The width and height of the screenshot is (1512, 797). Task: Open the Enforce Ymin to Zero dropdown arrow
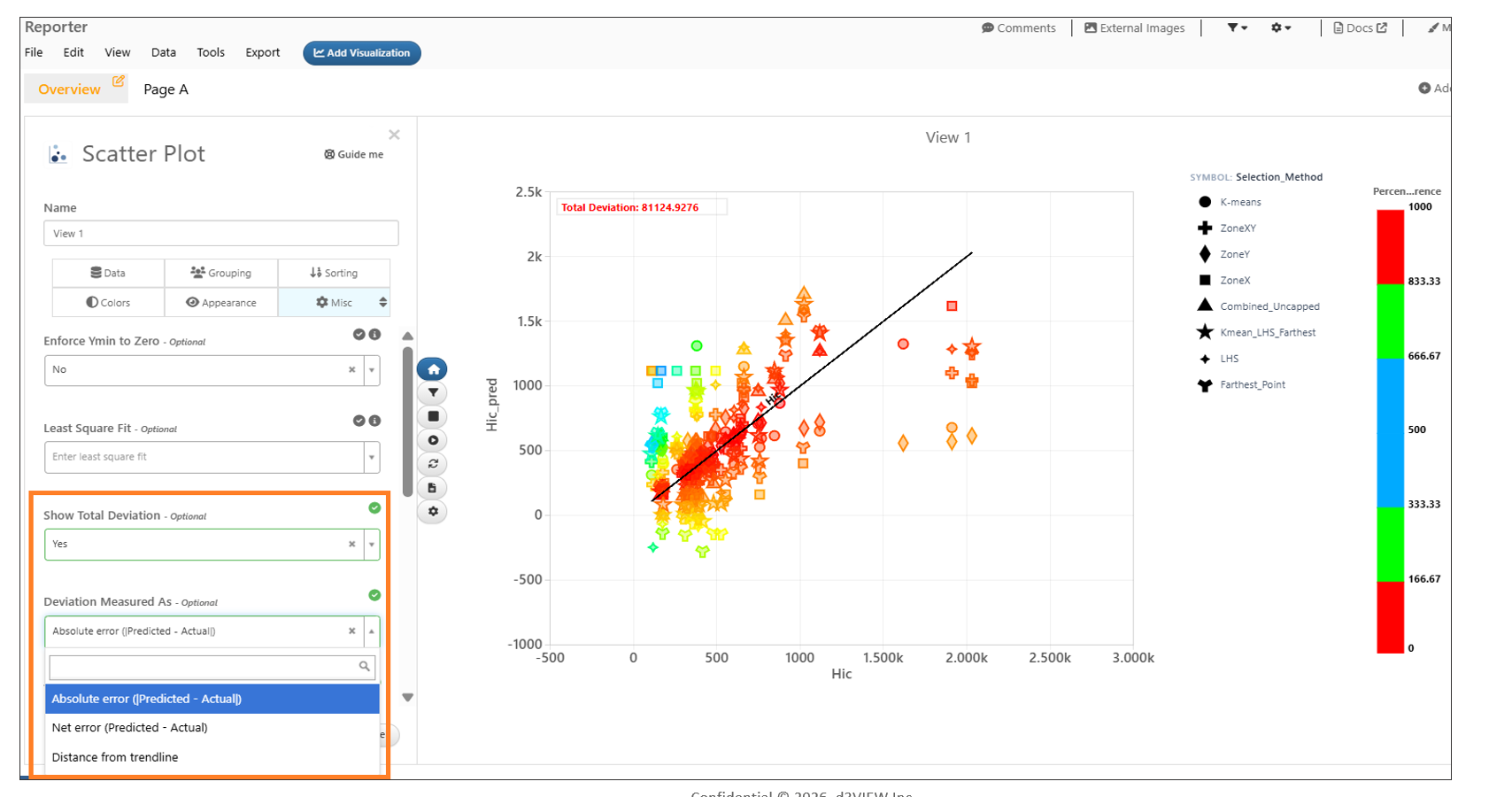point(372,370)
